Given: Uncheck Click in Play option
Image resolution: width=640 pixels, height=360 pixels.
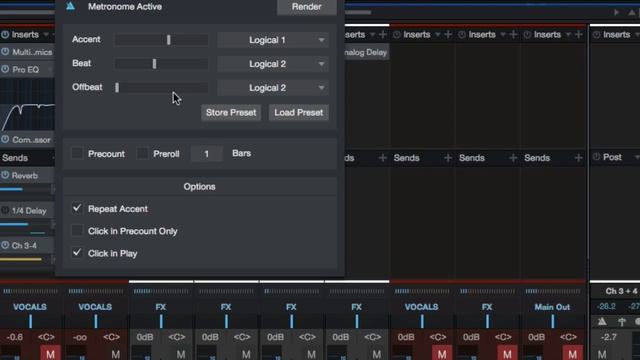Looking at the screenshot, I should (x=77, y=253).
